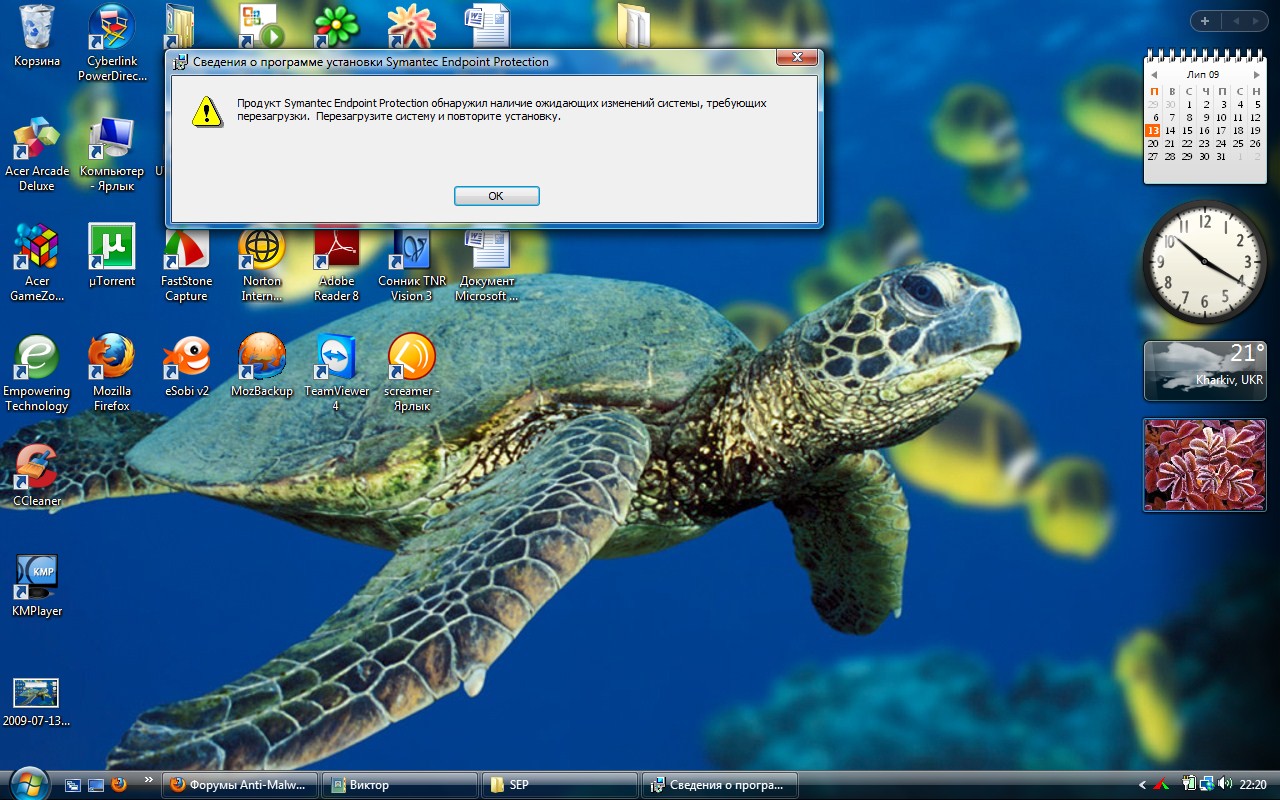Open the volume speaker tray icon
This screenshot has height=800, width=1280.
1226,784
